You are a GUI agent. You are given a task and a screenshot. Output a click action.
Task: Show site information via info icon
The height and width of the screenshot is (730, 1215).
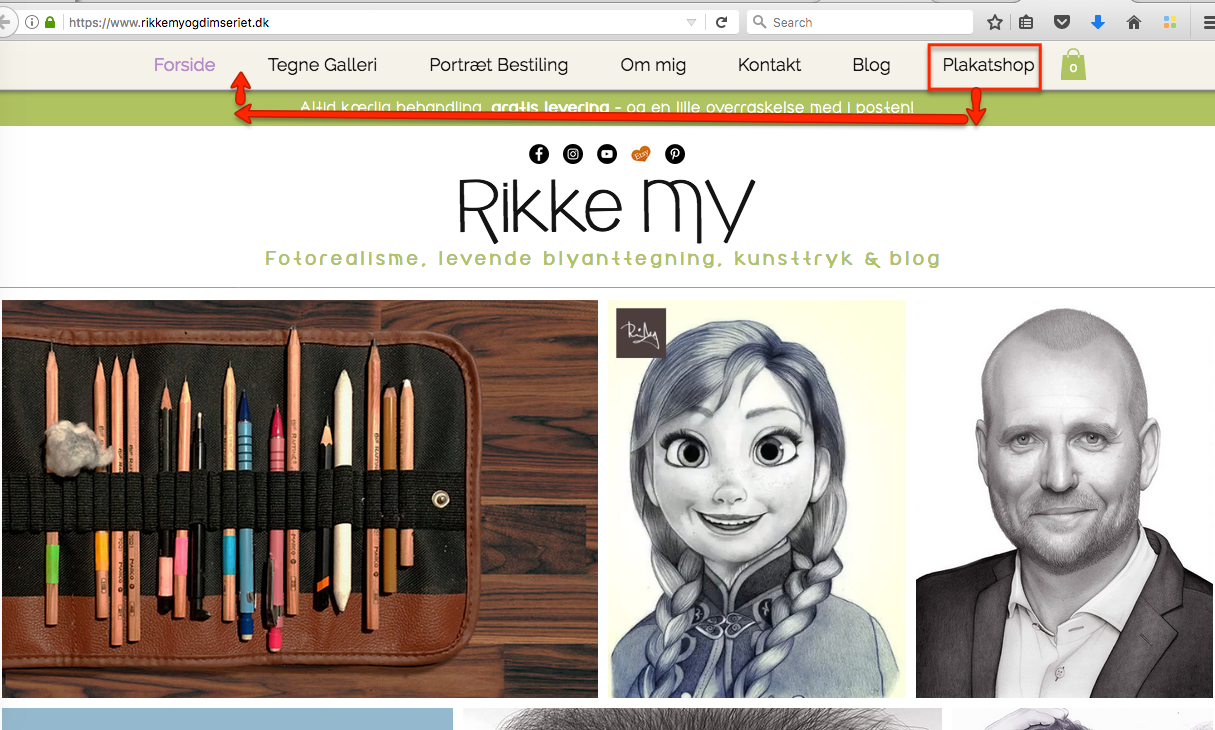[32, 22]
